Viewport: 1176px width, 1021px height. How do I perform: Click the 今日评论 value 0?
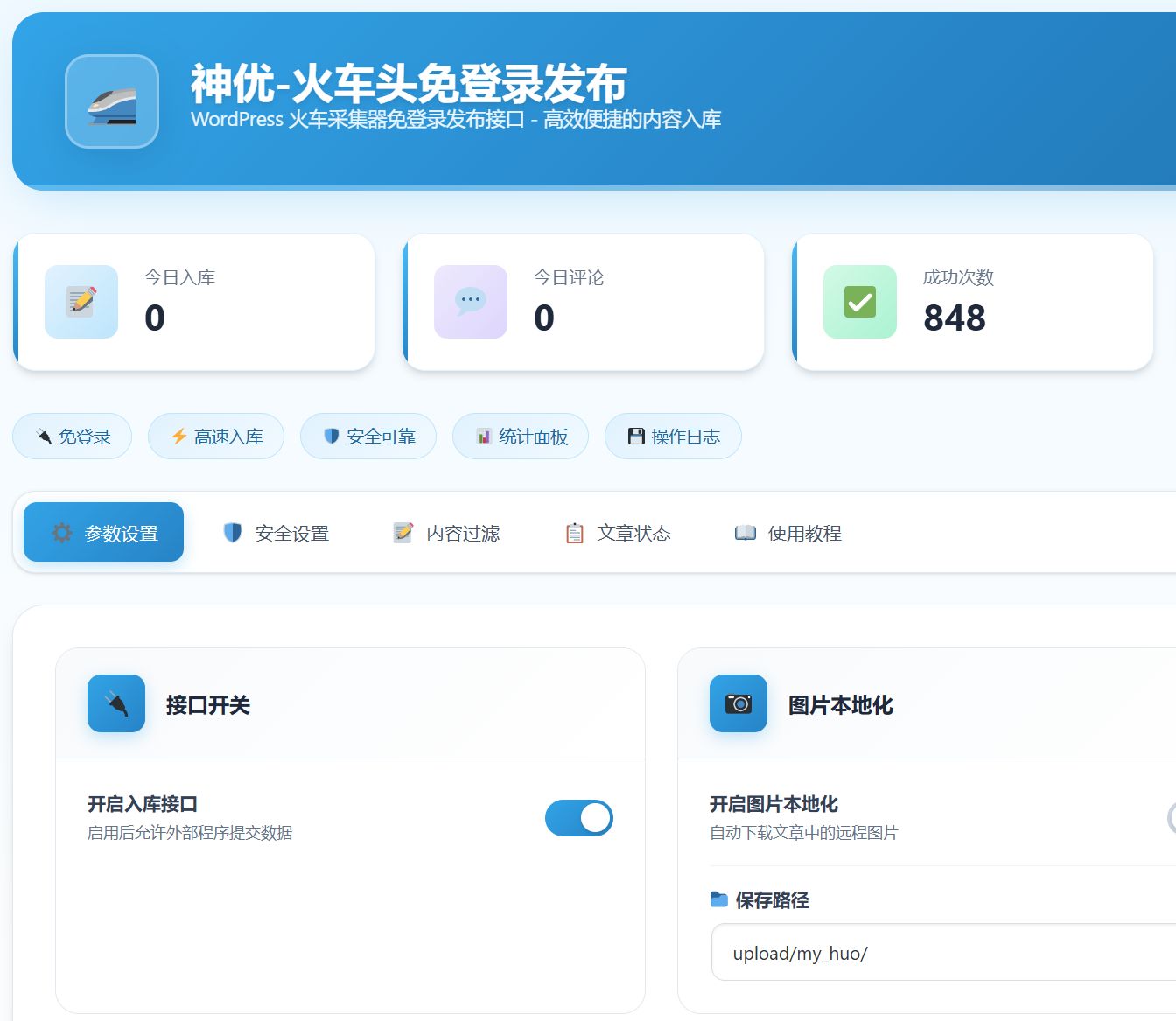click(544, 318)
